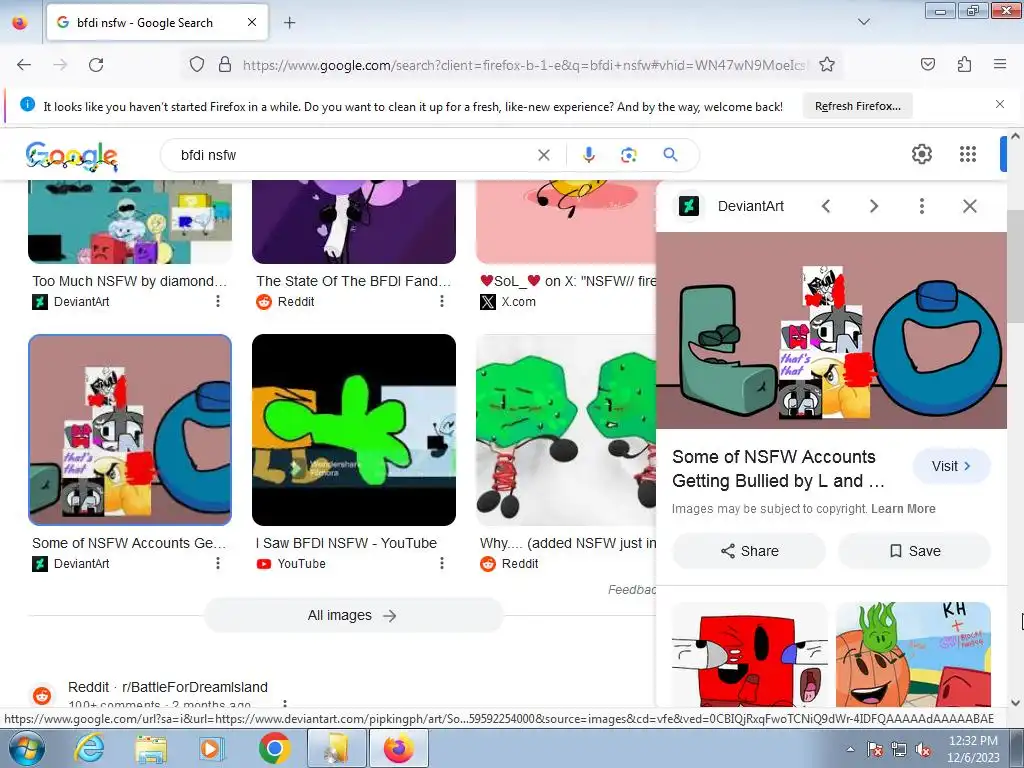The width and height of the screenshot is (1024, 768).
Task: Open the 'SoL_ on X' result caption
Action: (568, 281)
